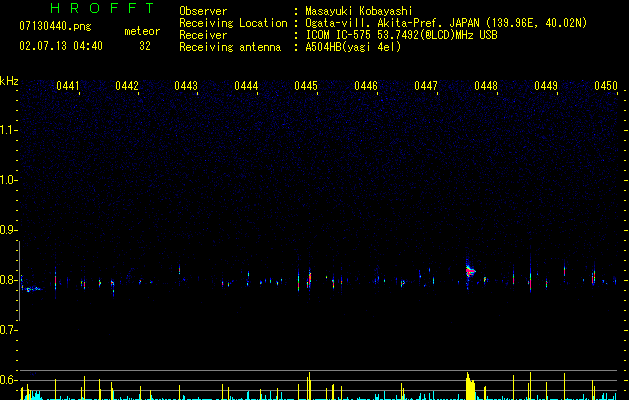Click the 0.9 frequency axis label
The height and width of the screenshot is (400, 629).
tap(8, 230)
